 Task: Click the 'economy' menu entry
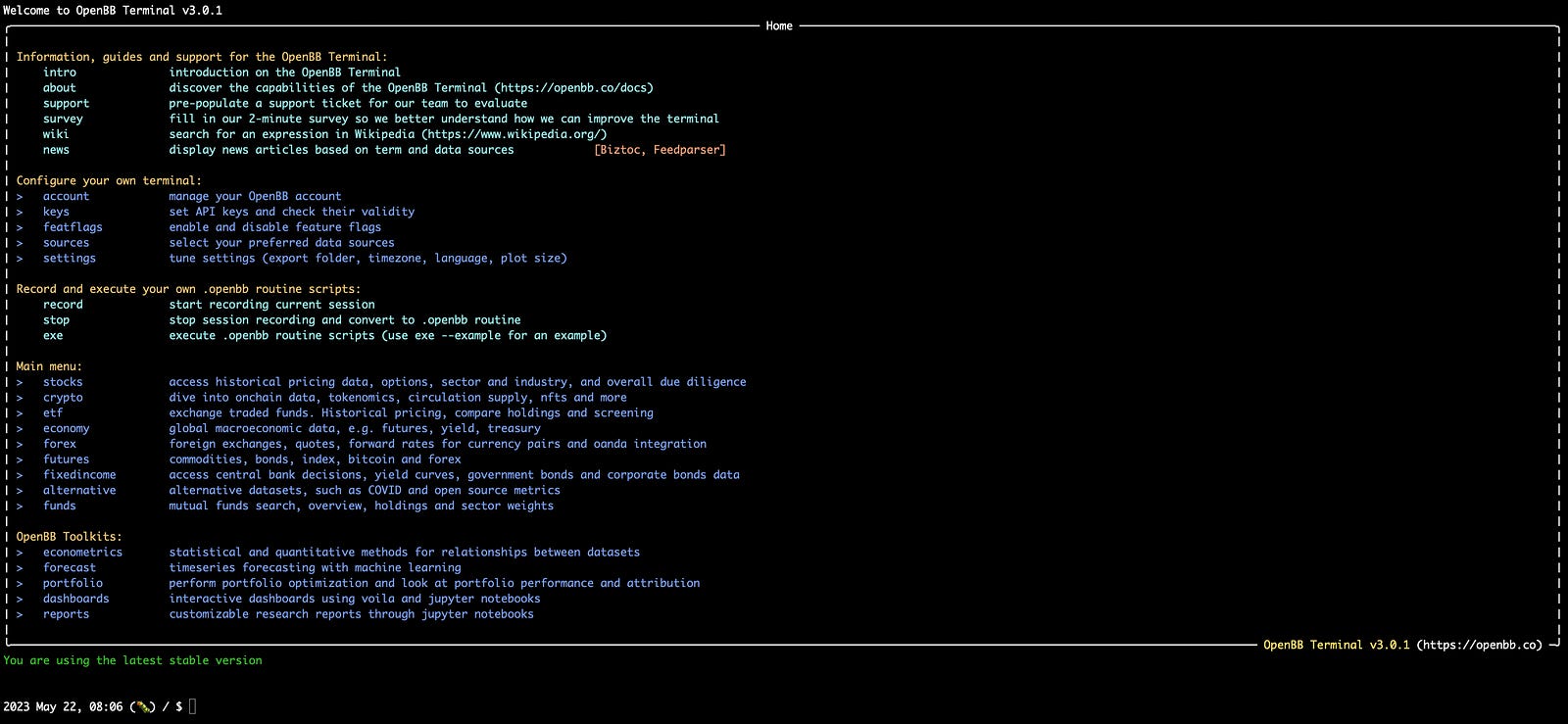tap(66, 429)
